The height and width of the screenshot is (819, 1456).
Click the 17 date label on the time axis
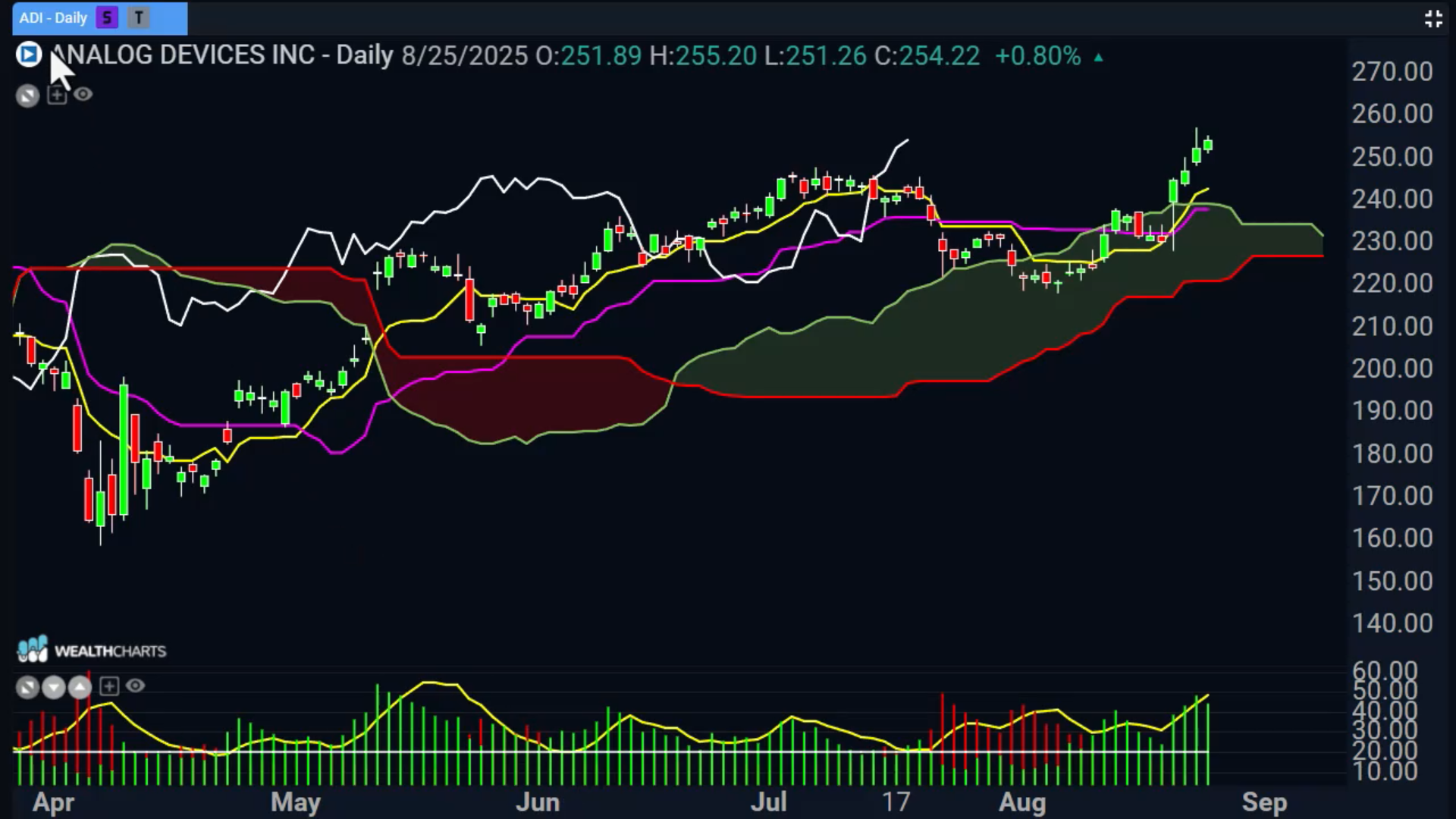896,802
